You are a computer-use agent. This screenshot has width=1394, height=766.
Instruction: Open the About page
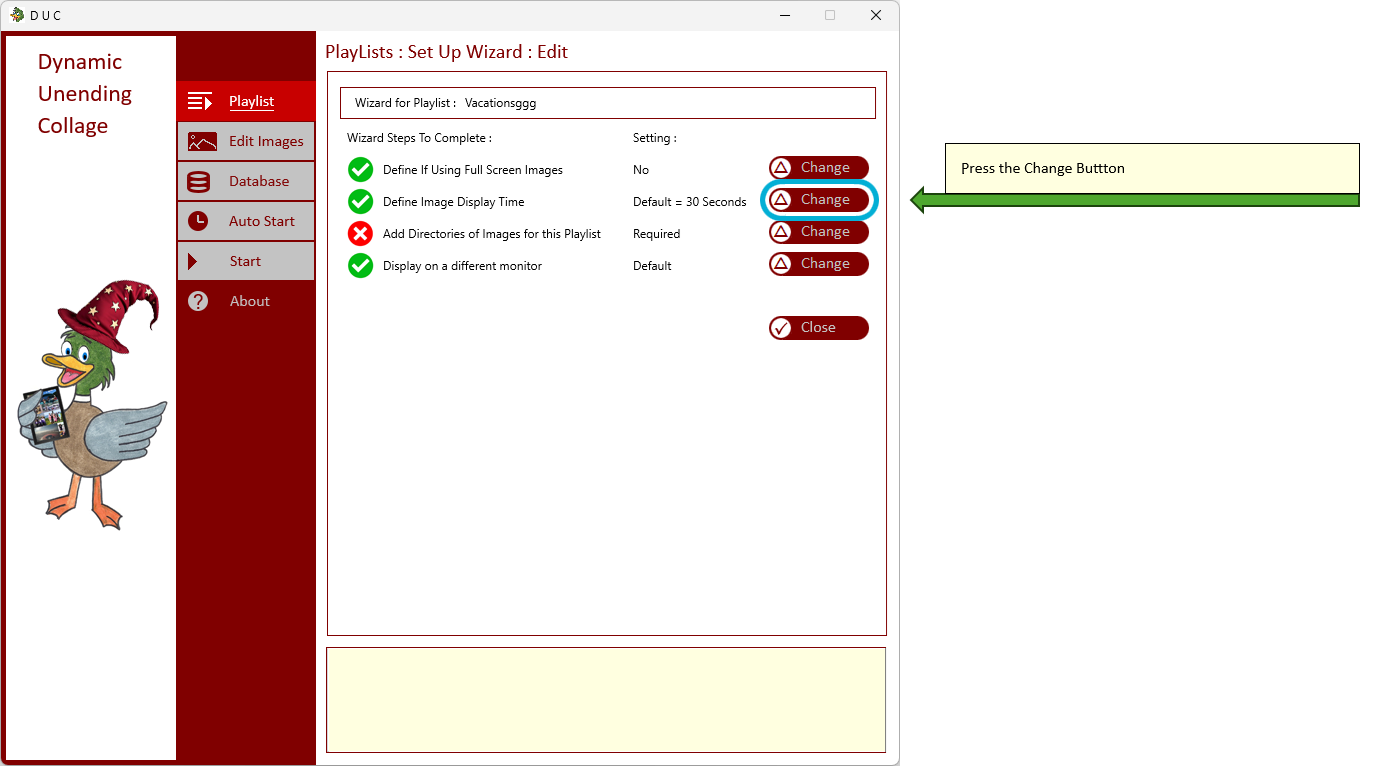(246, 301)
